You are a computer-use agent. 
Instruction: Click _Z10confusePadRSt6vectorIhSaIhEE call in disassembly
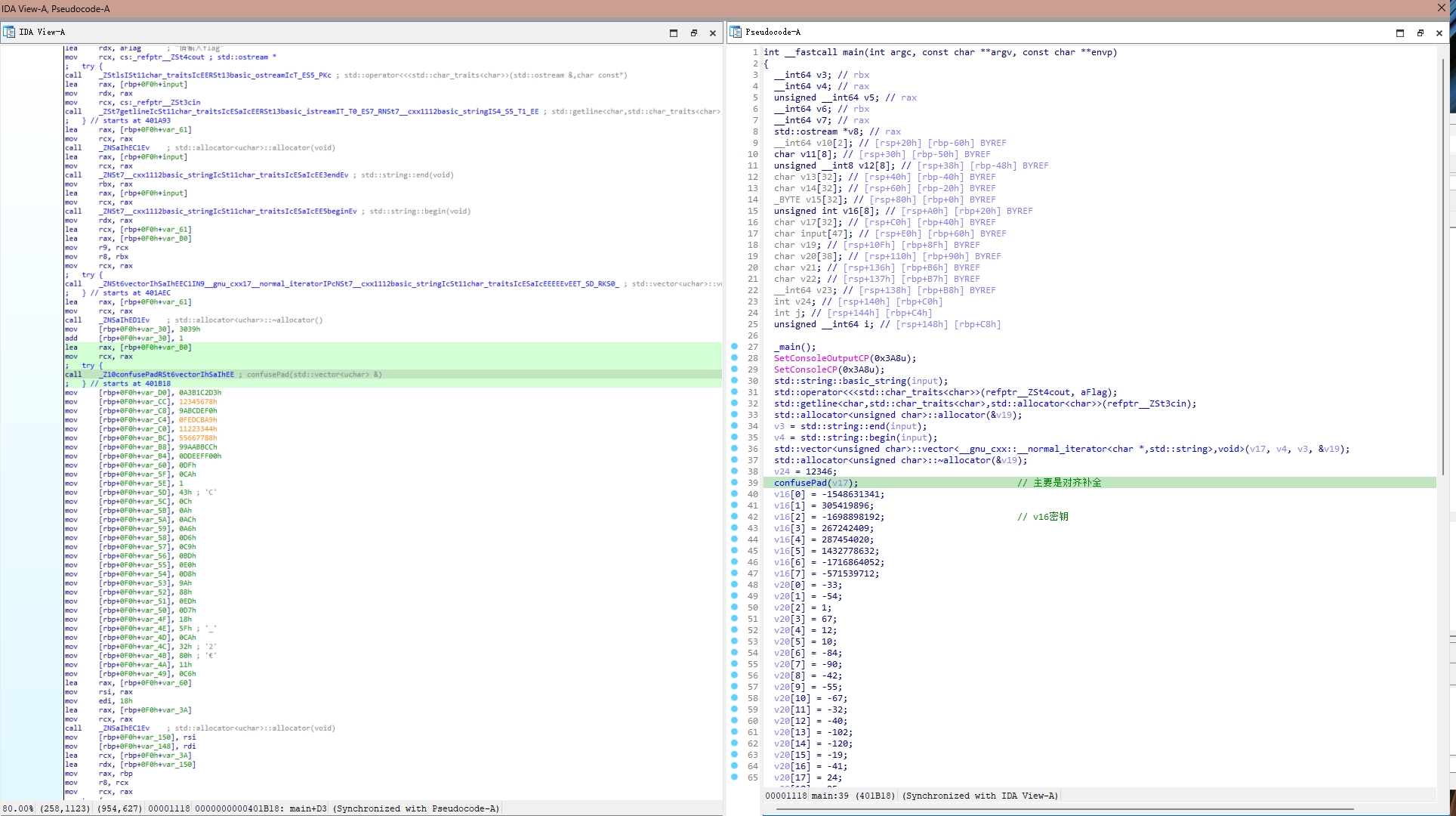pyautogui.click(x=166, y=374)
